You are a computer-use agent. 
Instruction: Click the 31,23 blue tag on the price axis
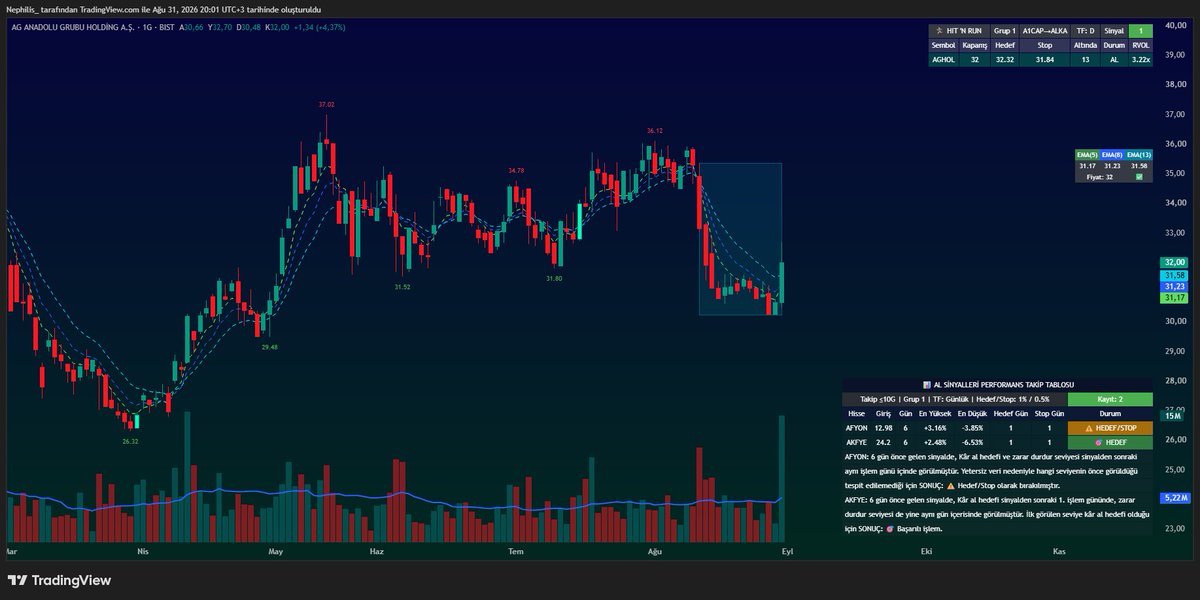pyautogui.click(x=1173, y=286)
